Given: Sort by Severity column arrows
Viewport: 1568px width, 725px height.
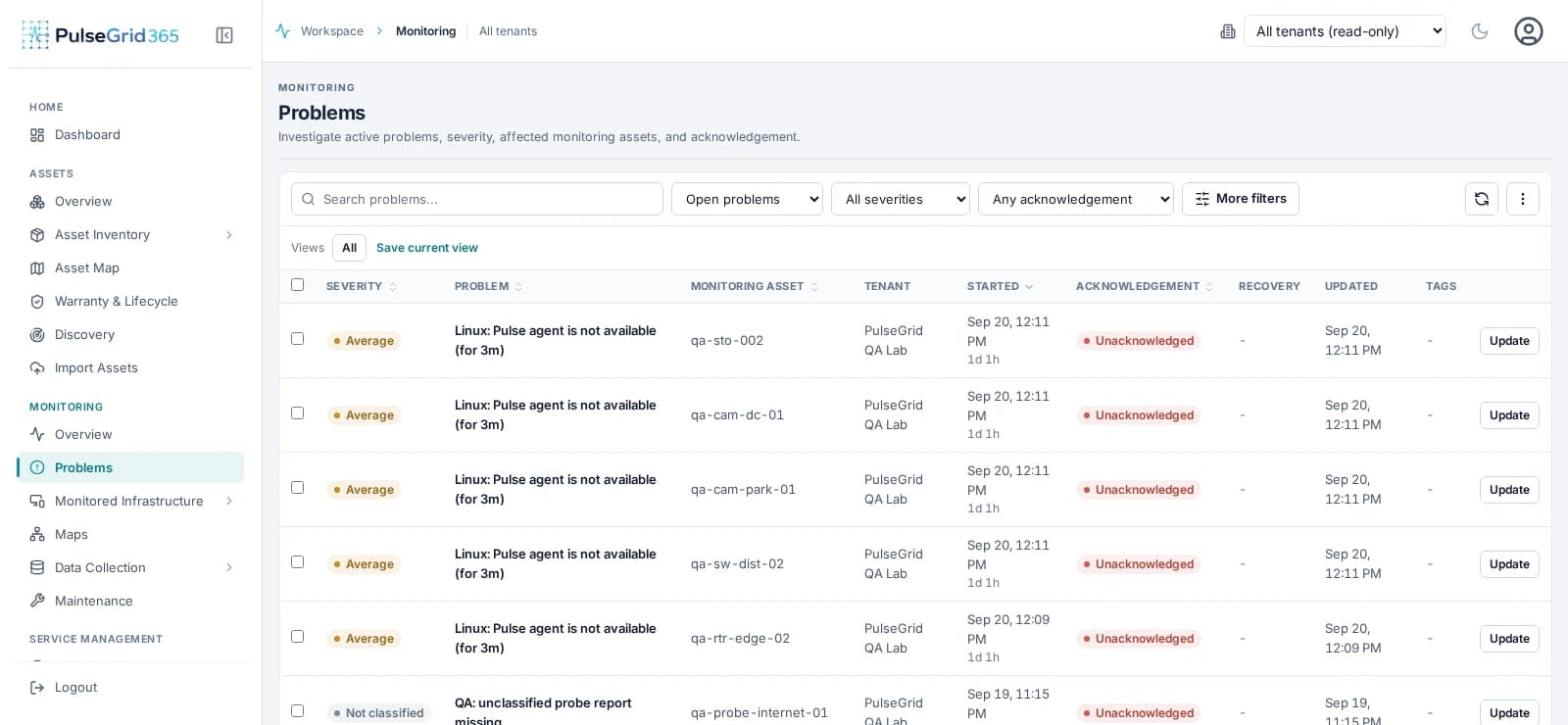Looking at the screenshot, I should pos(393,287).
